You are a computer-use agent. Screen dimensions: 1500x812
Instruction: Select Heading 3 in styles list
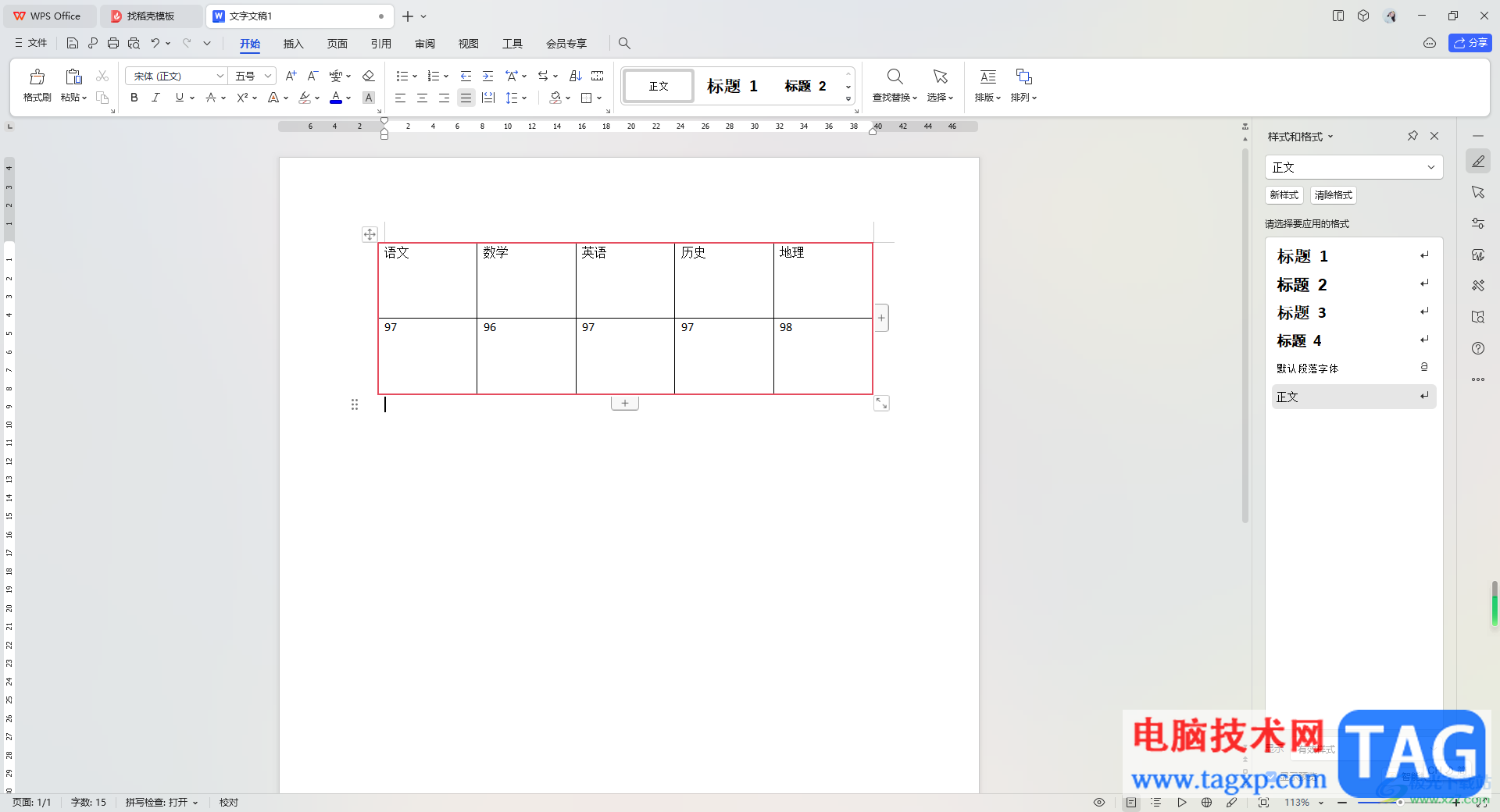[x=1354, y=312]
